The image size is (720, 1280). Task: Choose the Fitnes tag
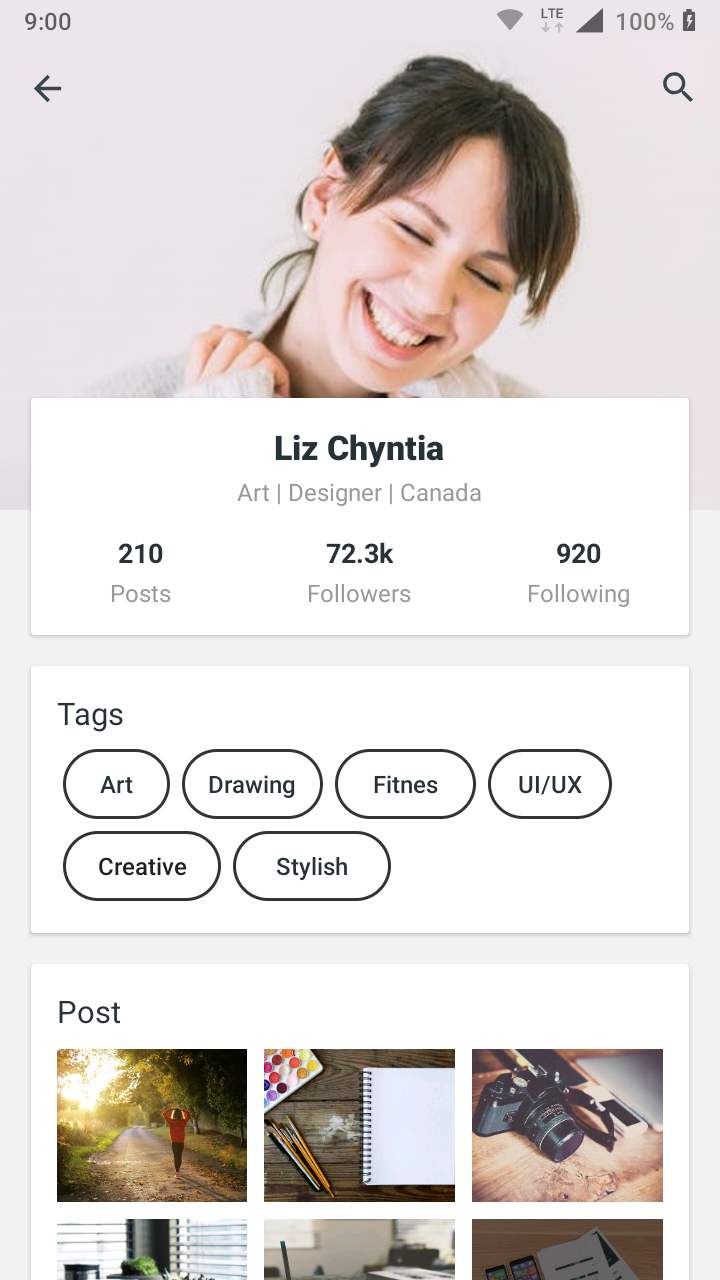coord(405,785)
